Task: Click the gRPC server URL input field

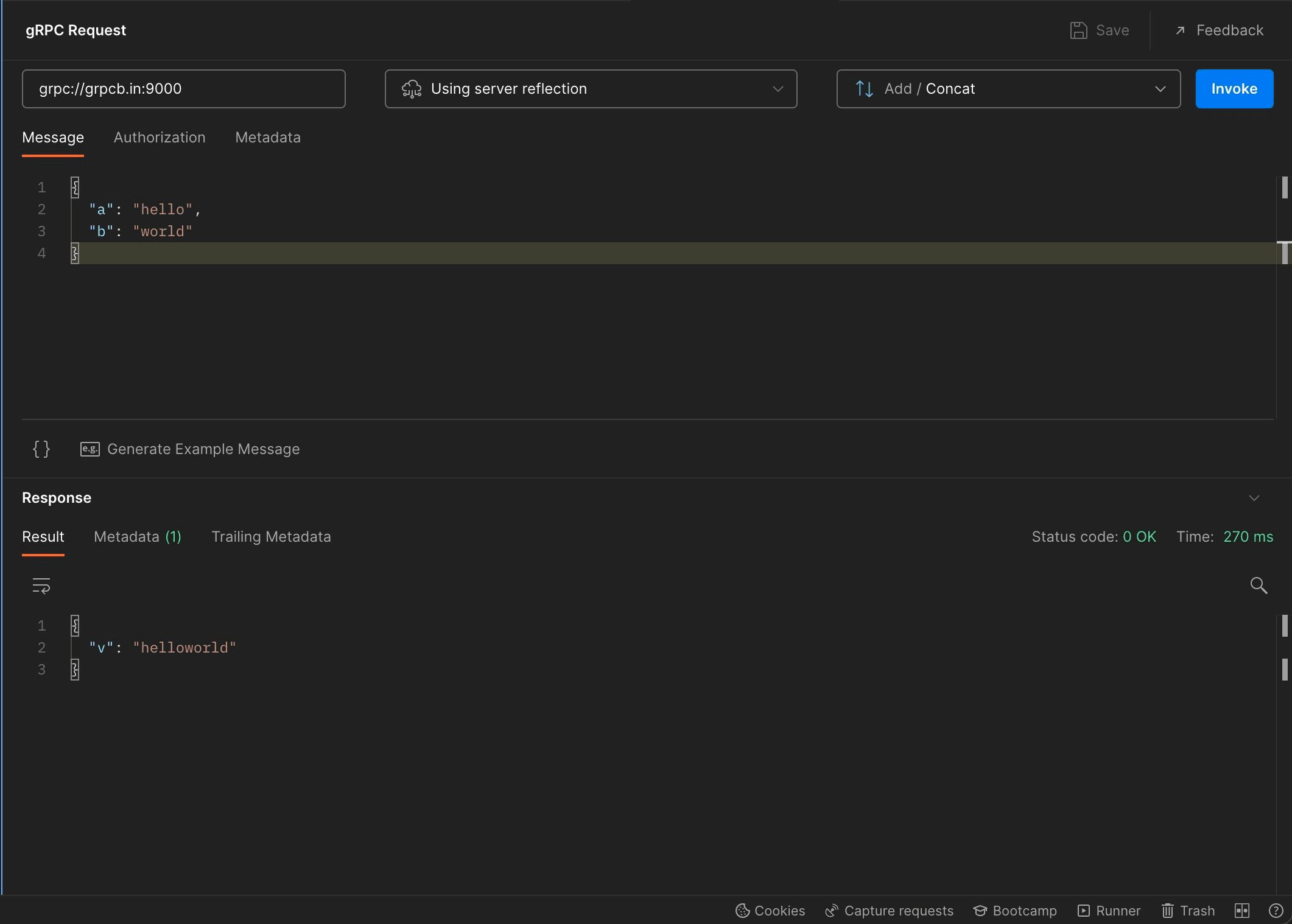Action: click(x=183, y=89)
